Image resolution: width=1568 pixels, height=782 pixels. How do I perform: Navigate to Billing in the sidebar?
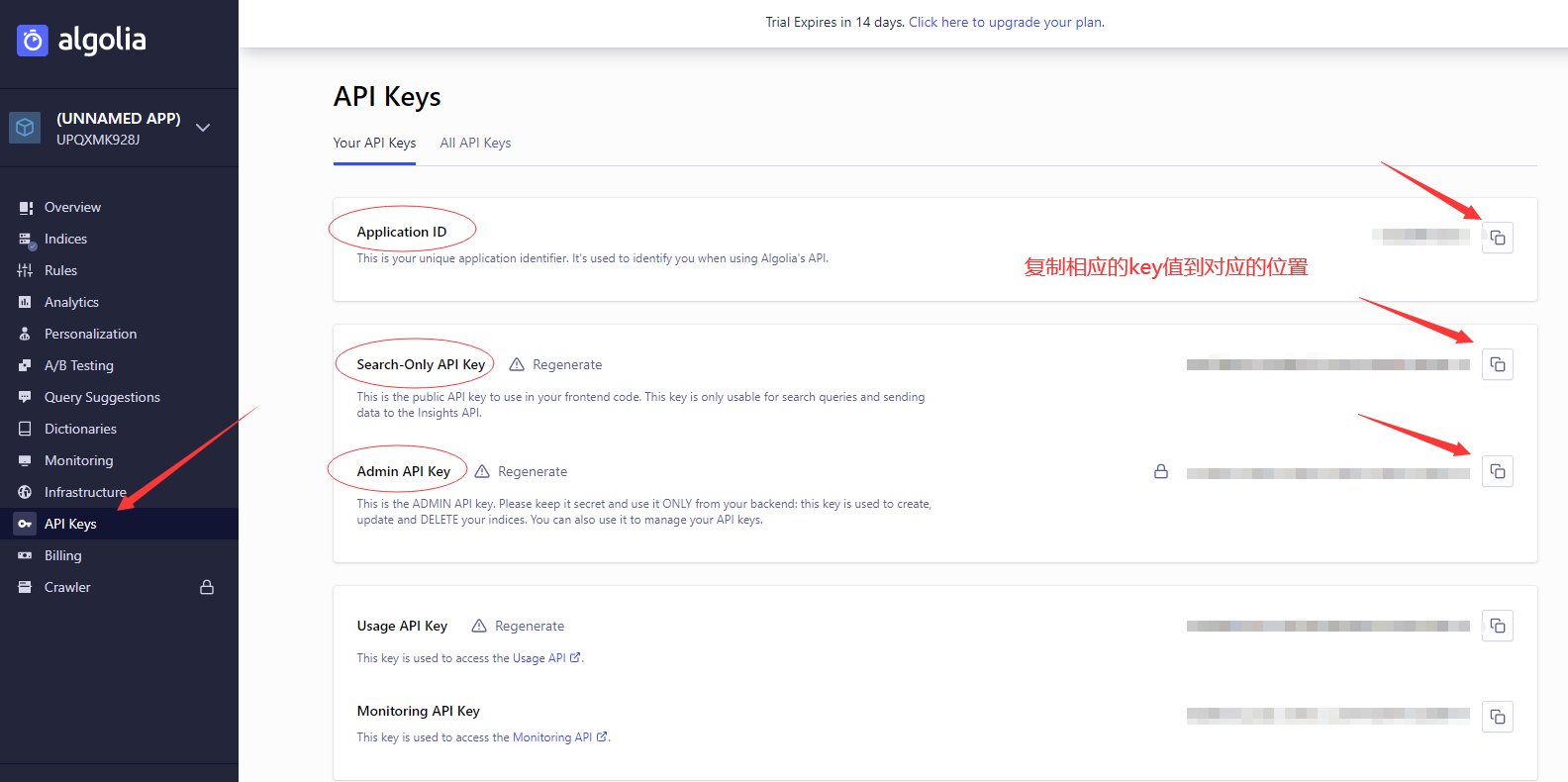coord(62,555)
